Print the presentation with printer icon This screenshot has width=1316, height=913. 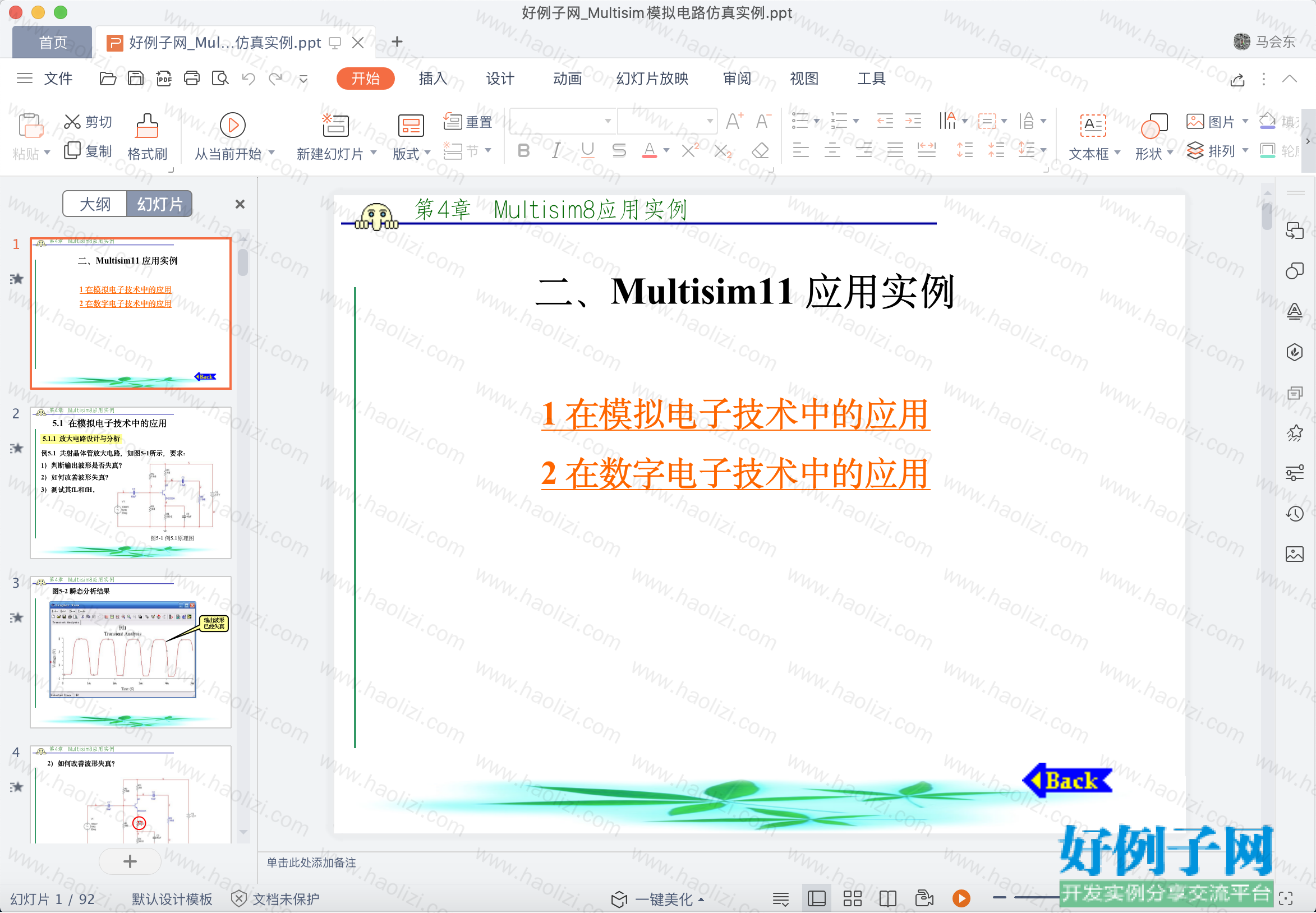[192, 79]
